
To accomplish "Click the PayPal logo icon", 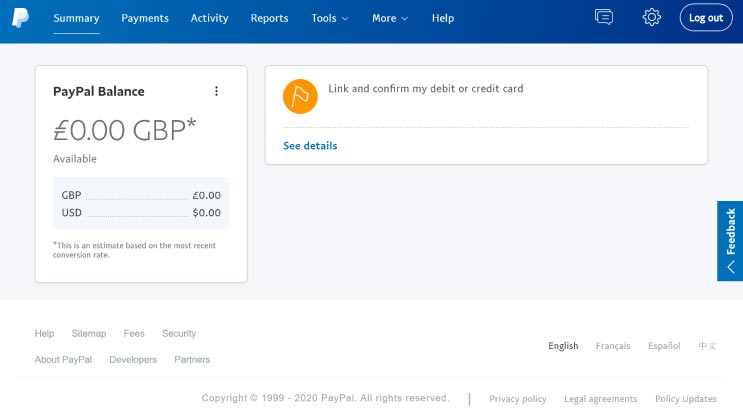I will click(x=20, y=18).
